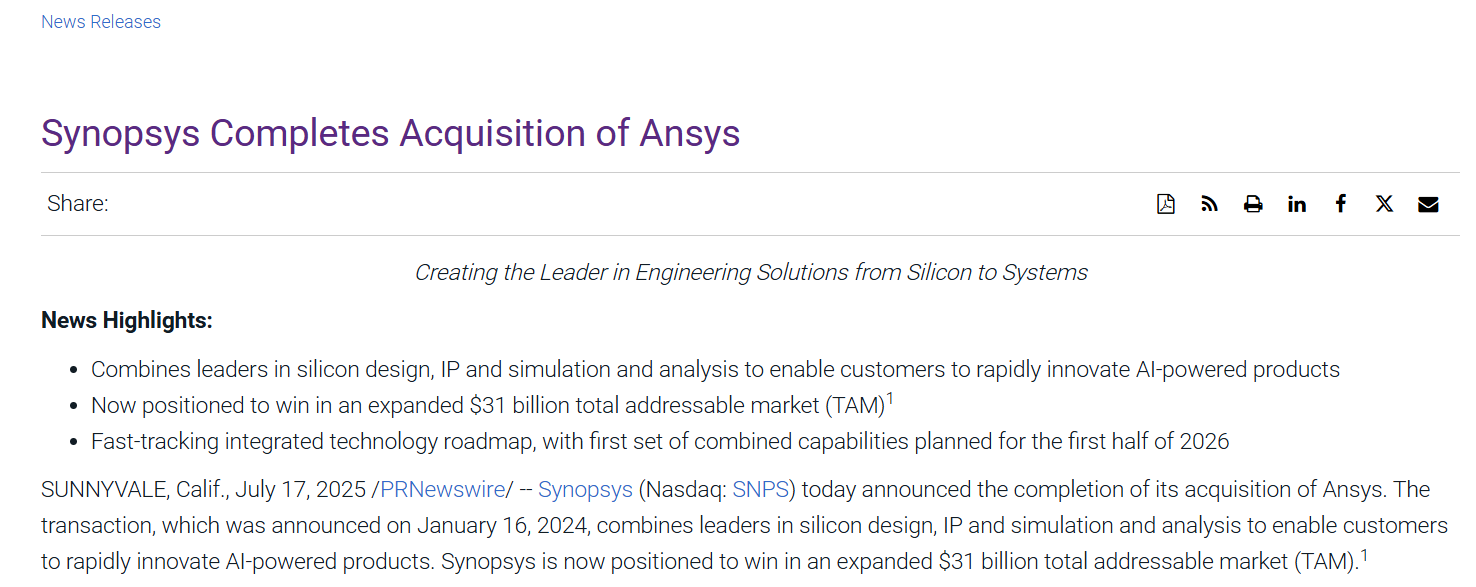Click the Share label
Image resolution: width=1476 pixels, height=587 pixels.
tap(78, 204)
